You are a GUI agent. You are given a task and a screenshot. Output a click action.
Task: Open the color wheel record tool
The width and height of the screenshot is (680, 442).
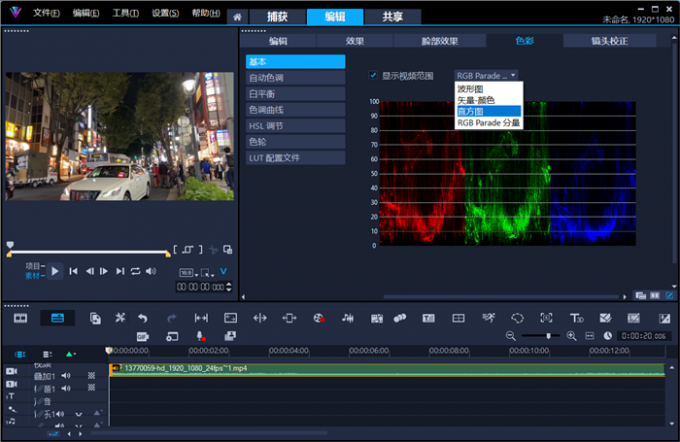(319, 318)
